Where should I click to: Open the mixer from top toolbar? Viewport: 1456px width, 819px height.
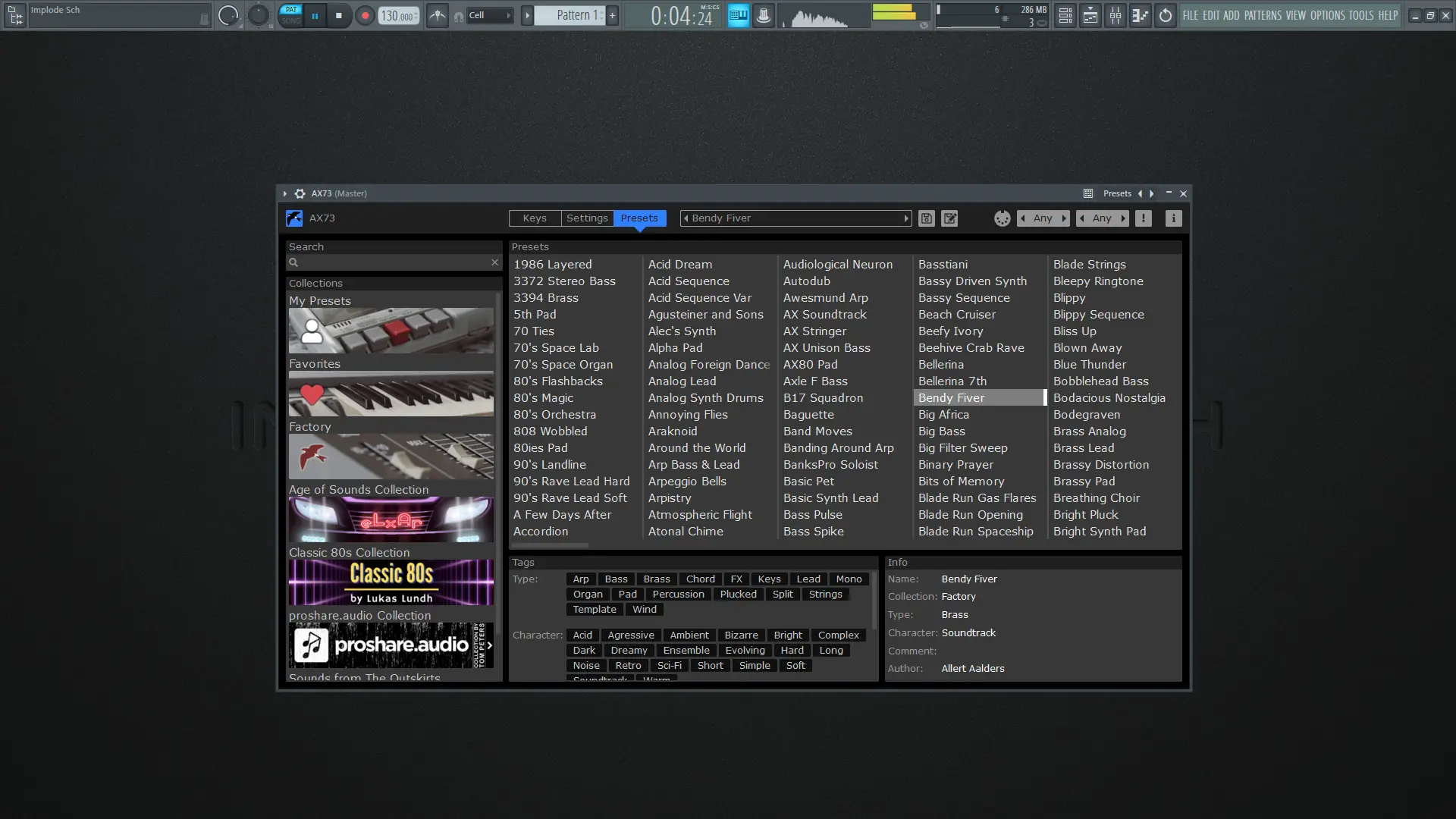[1115, 15]
